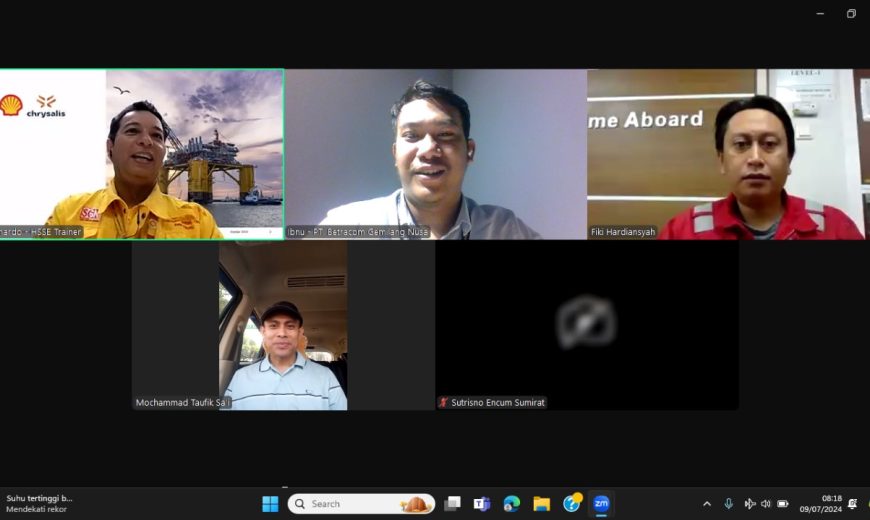
Task: Select Mochammad Taufik's video tile
Action: 284,326
